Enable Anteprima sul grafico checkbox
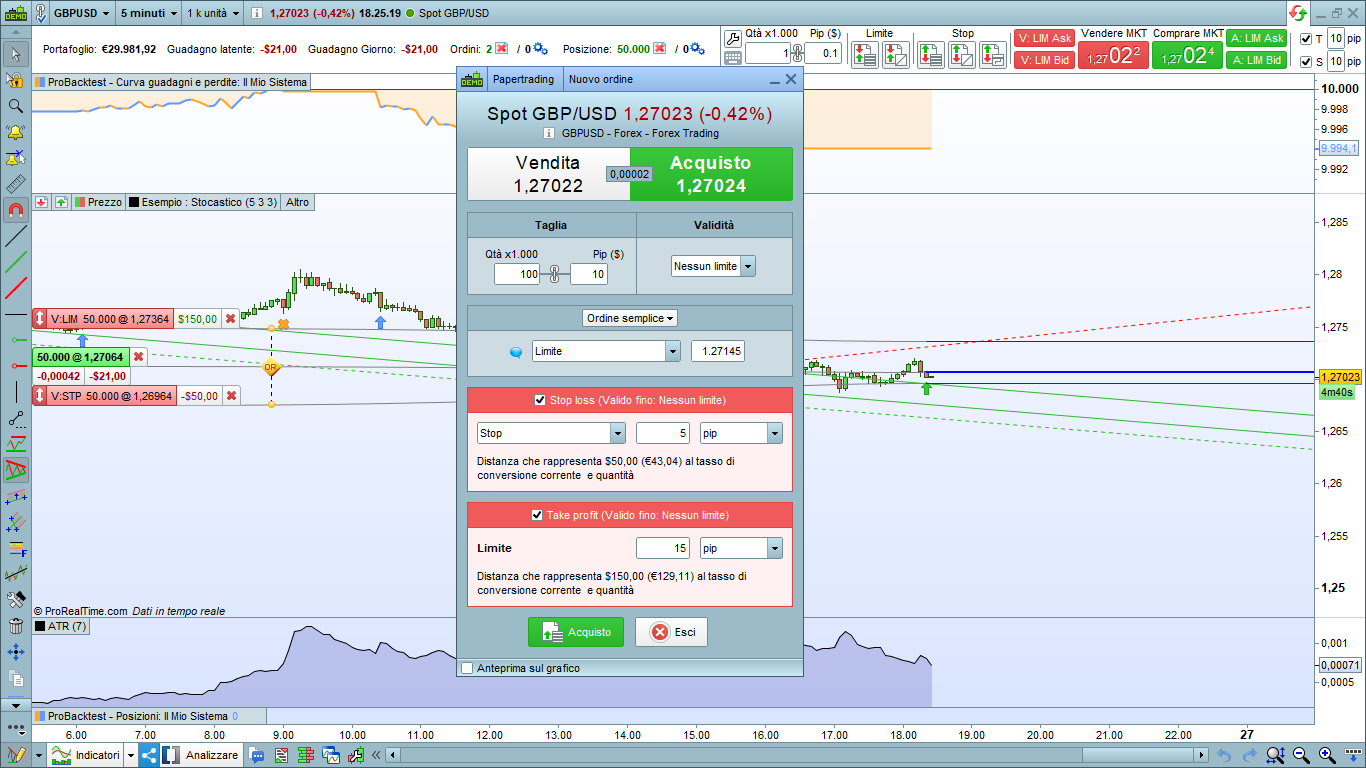This screenshot has height=768, width=1366. (x=467, y=668)
